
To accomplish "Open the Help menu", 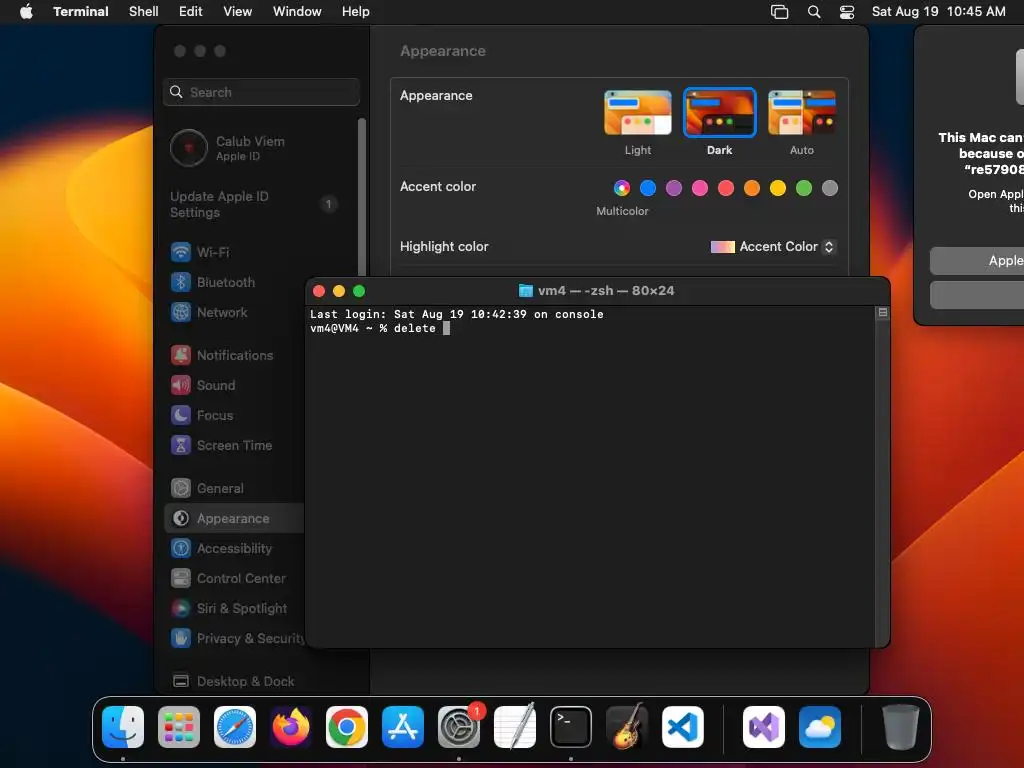I will 356,11.
